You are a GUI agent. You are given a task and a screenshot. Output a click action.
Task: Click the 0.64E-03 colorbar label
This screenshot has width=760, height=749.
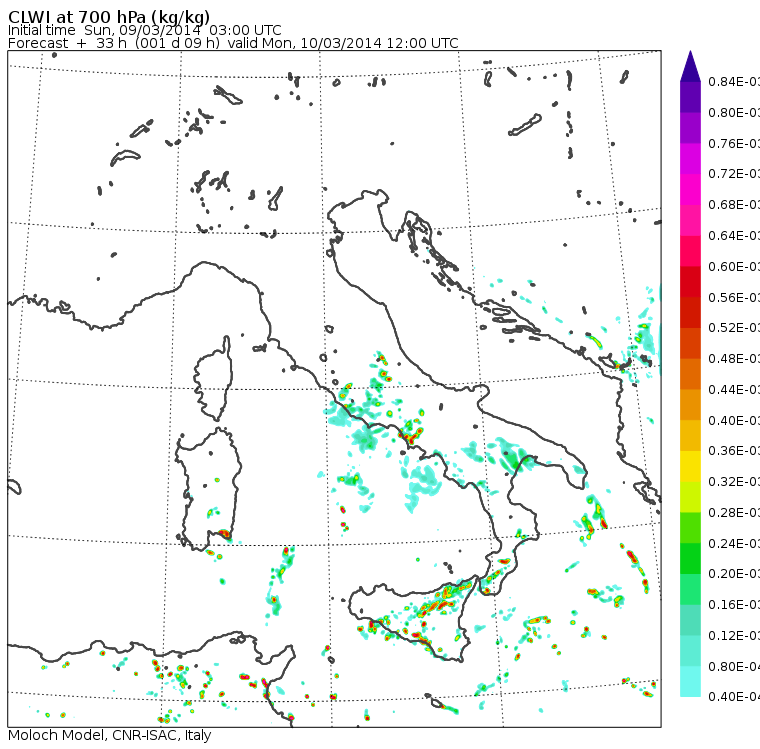(x=734, y=236)
